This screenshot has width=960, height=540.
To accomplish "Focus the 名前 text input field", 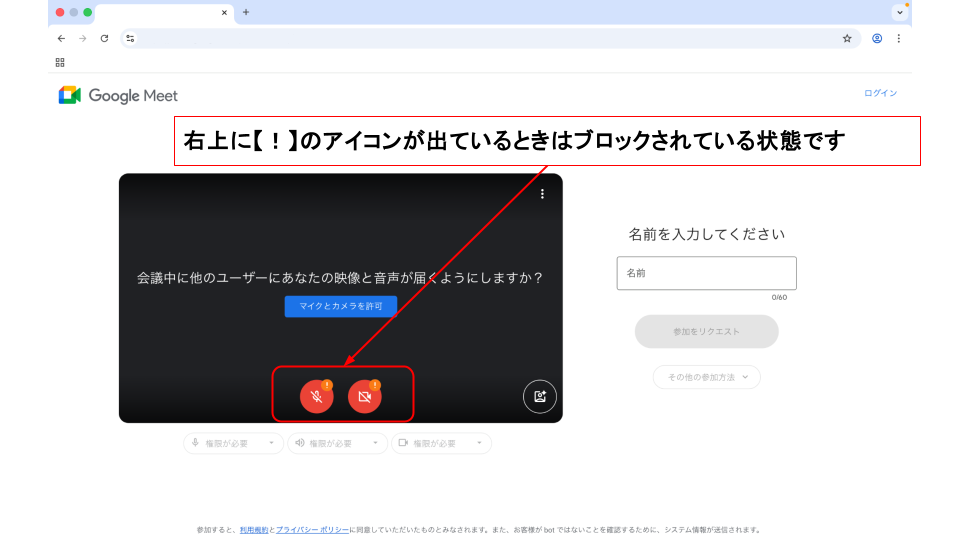I will click(706, 273).
